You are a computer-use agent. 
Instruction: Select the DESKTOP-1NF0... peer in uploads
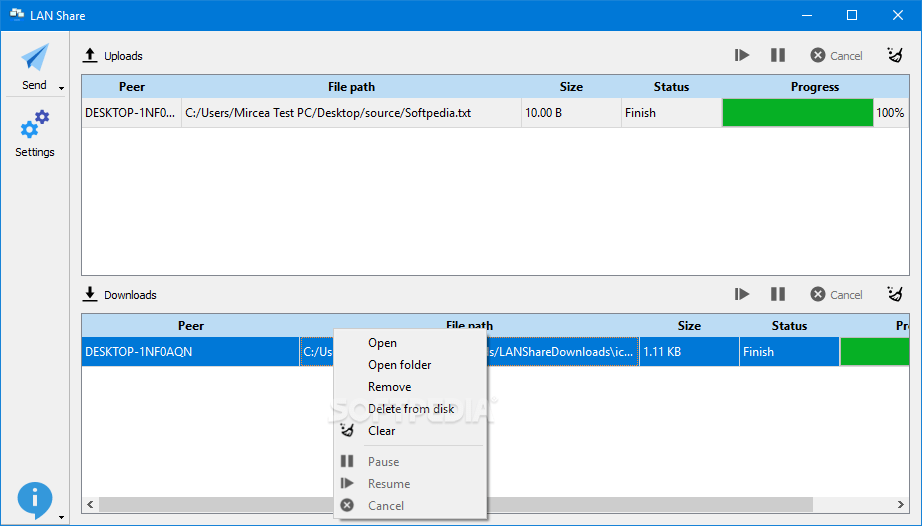(132, 113)
